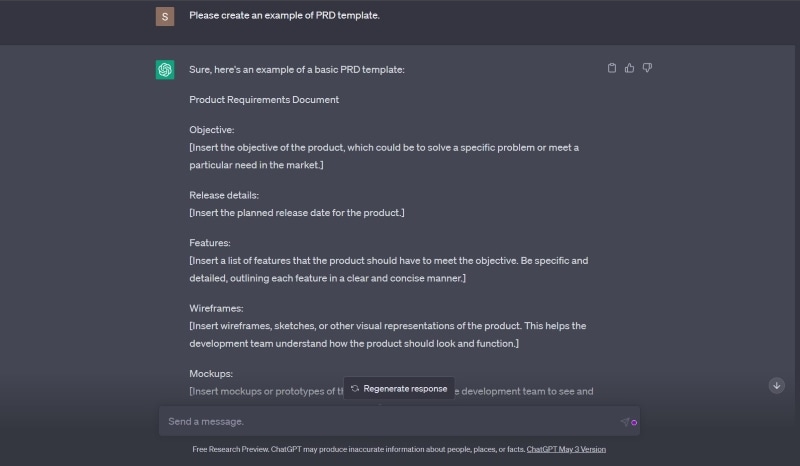Click the user prompt about PRD template

(x=284, y=16)
